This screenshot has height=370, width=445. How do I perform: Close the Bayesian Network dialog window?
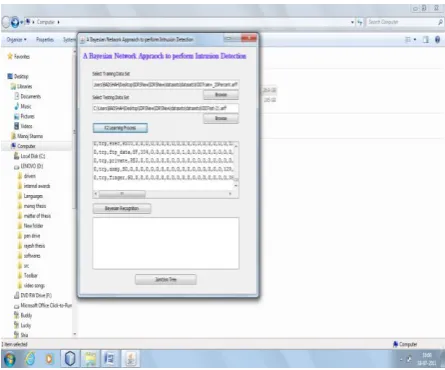click(249, 38)
